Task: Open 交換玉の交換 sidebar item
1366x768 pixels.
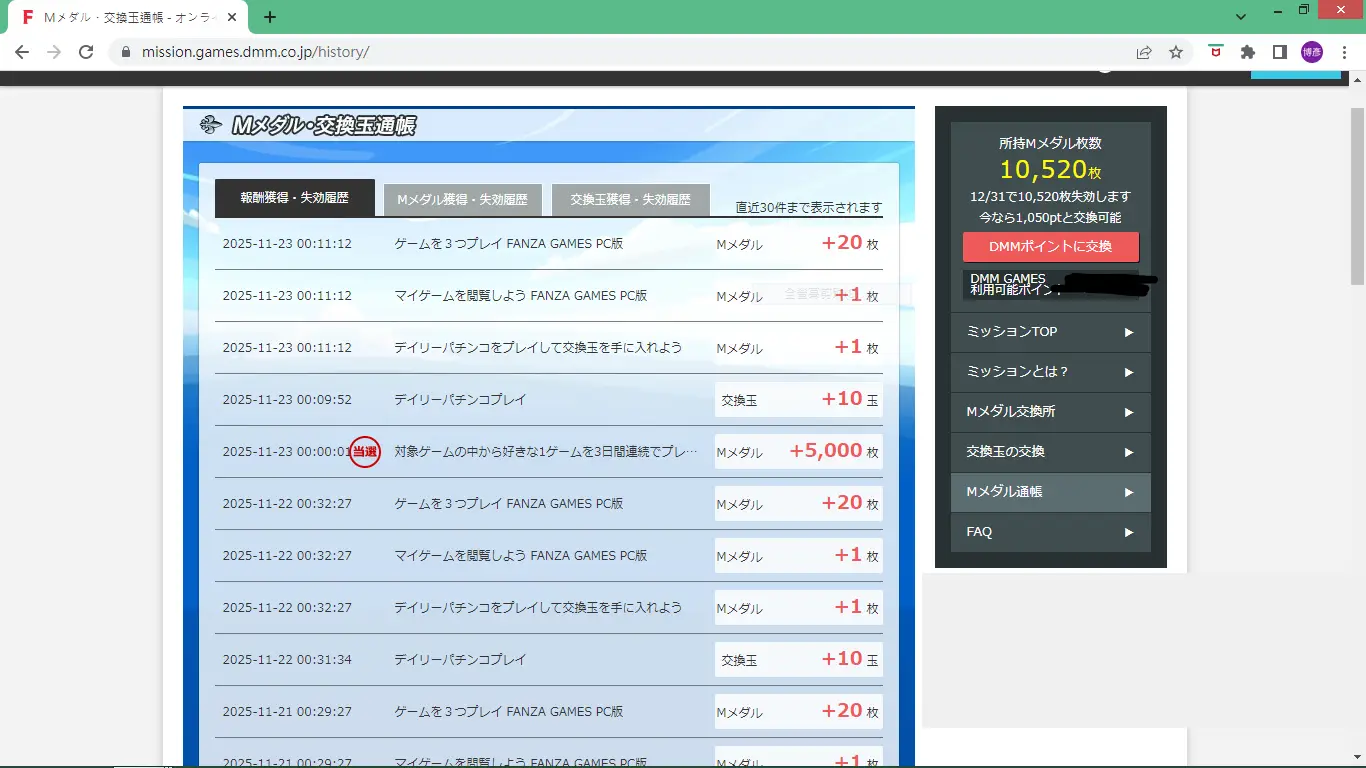Action: [1050, 452]
